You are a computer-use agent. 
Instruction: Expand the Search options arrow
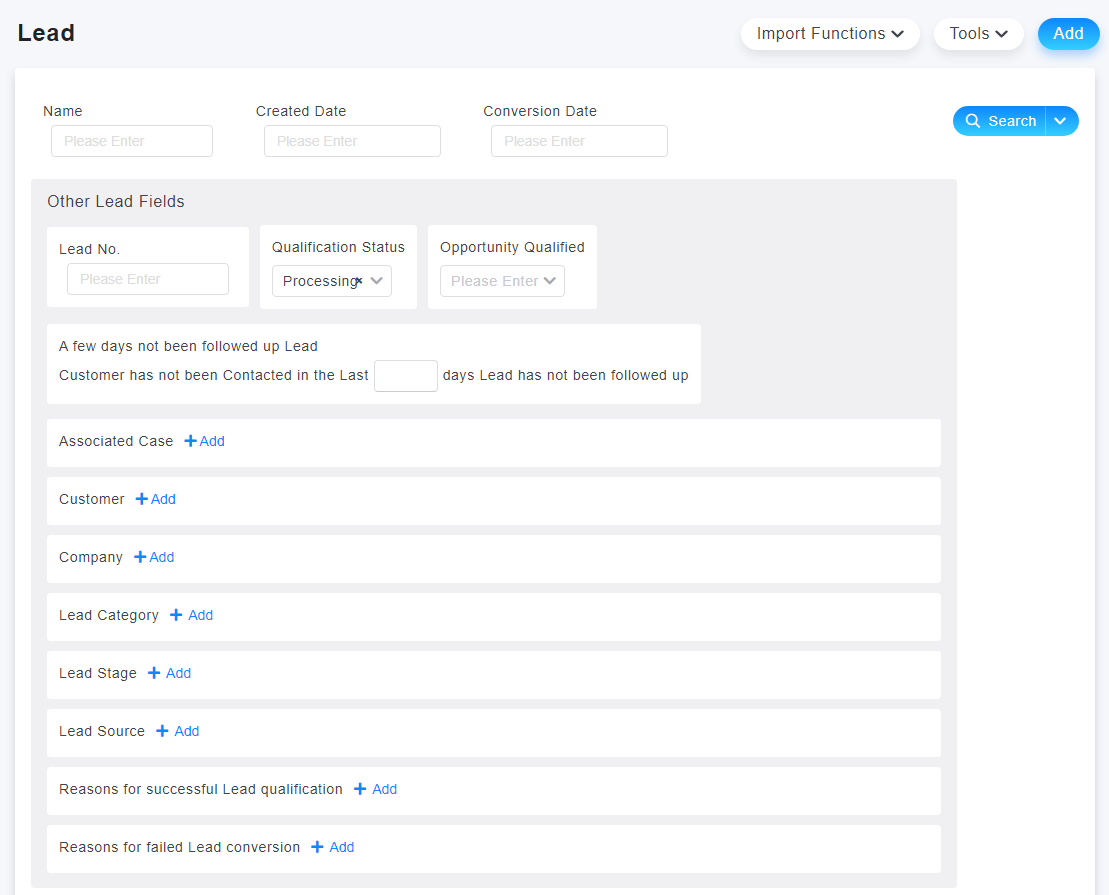pos(1061,121)
